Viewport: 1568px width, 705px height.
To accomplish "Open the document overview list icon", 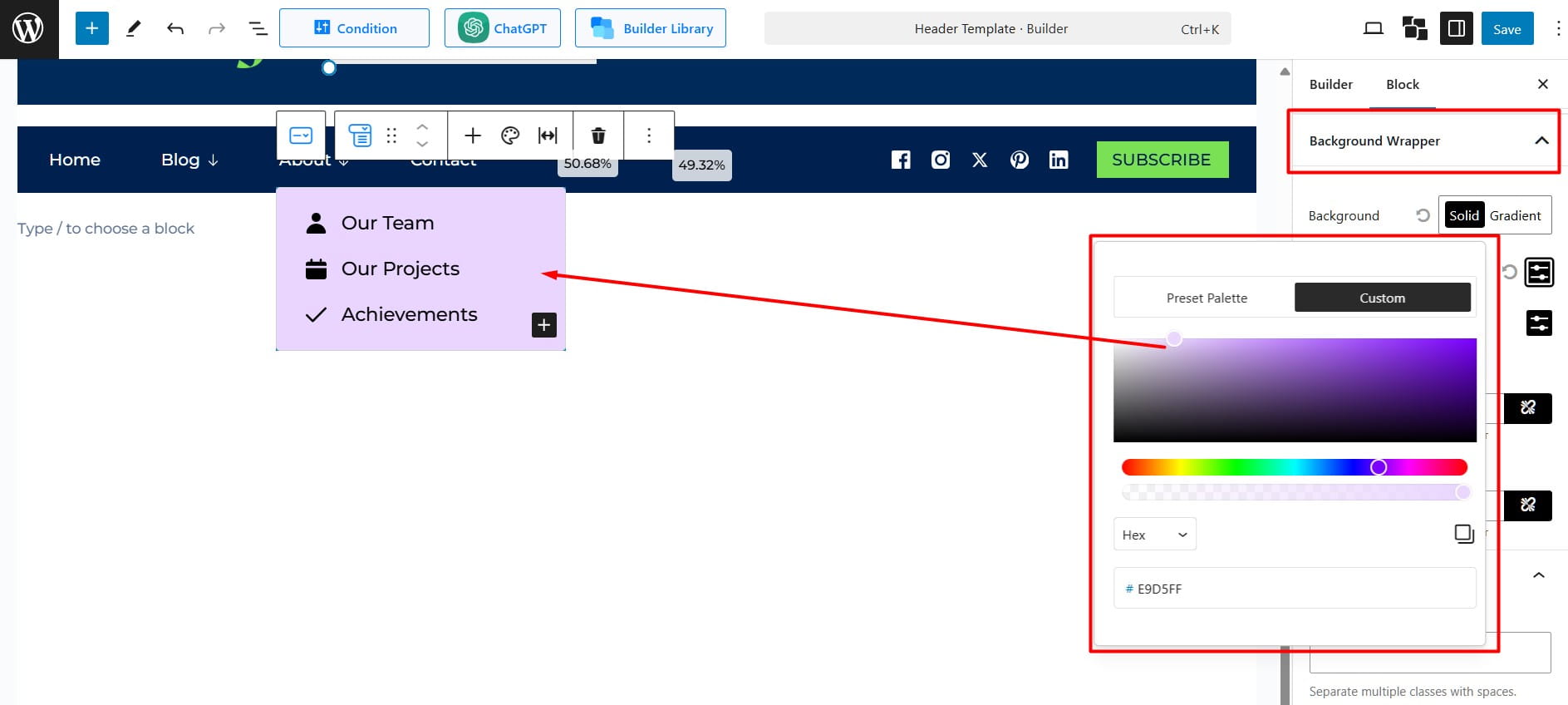I will (258, 29).
